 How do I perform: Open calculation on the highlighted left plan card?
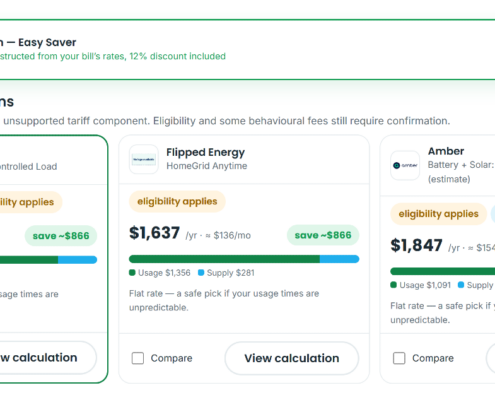click(x=43, y=358)
